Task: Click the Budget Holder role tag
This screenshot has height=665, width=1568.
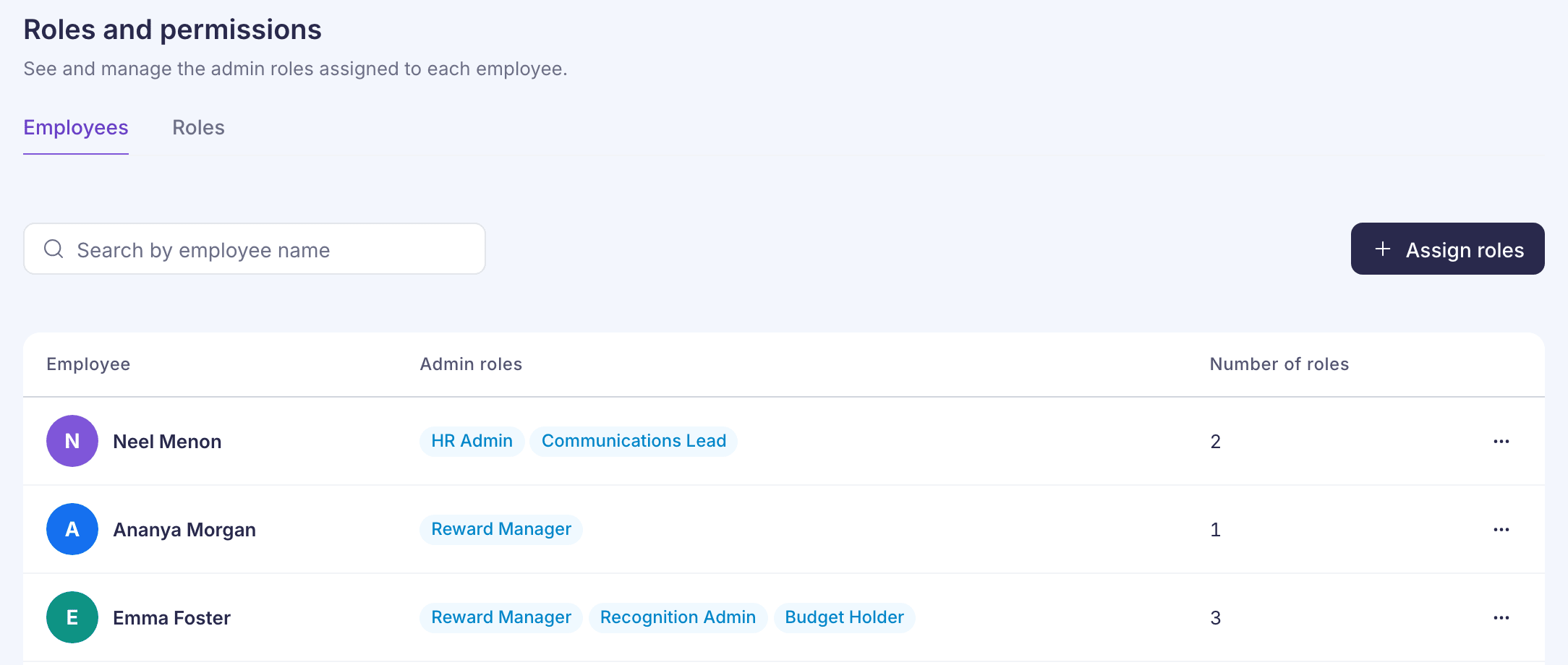Action: (x=844, y=617)
